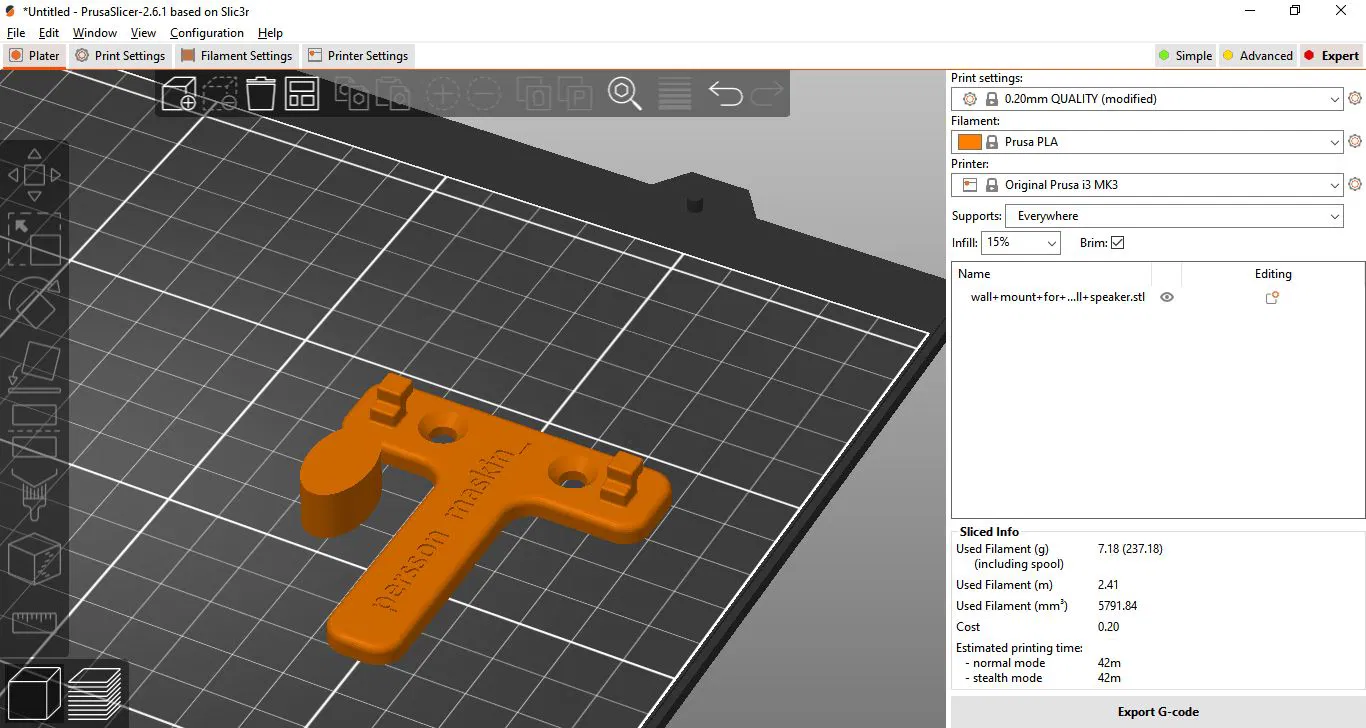Switch to the Filament Settings tab
Screen dimensions: 1366x728
(x=236, y=56)
